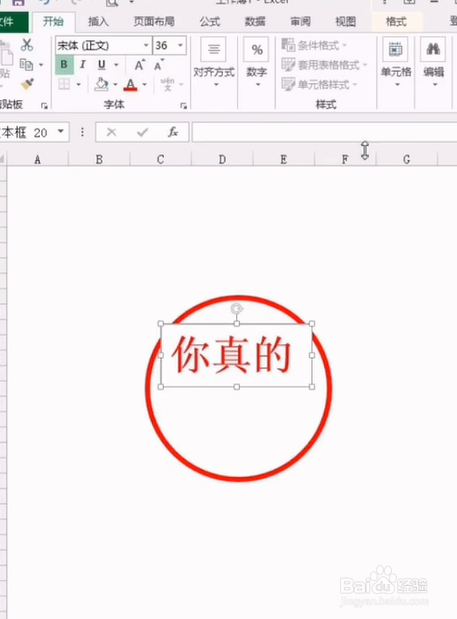This screenshot has width=457, height=619.
Task: Click the Copy icon in clipboard group
Action: (x=26, y=64)
